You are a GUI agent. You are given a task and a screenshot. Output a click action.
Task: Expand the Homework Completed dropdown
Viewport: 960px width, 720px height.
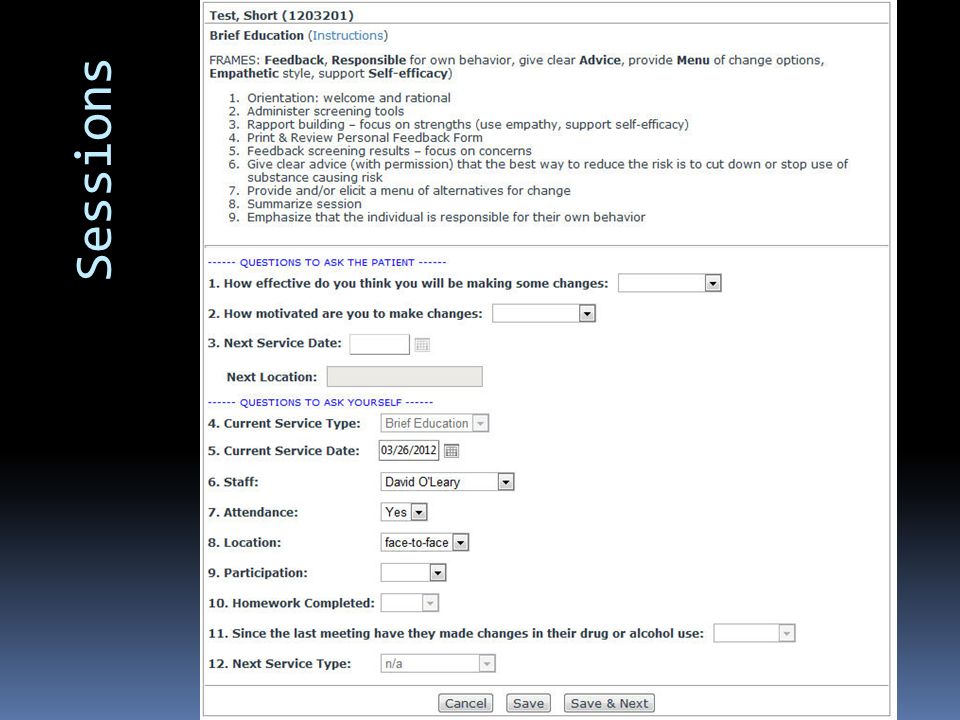click(410, 603)
